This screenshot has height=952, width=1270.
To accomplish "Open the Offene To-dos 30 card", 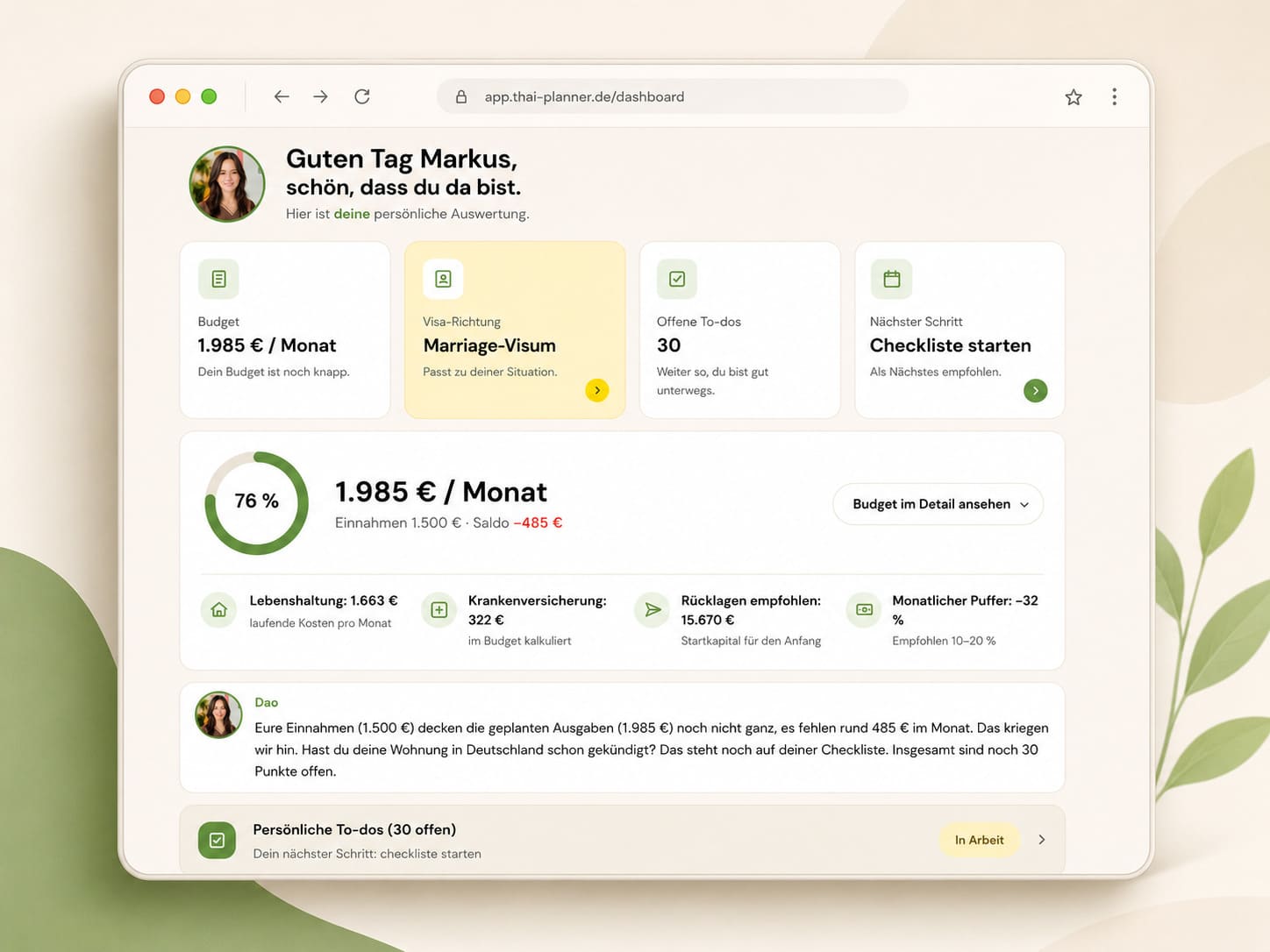I will pos(740,330).
